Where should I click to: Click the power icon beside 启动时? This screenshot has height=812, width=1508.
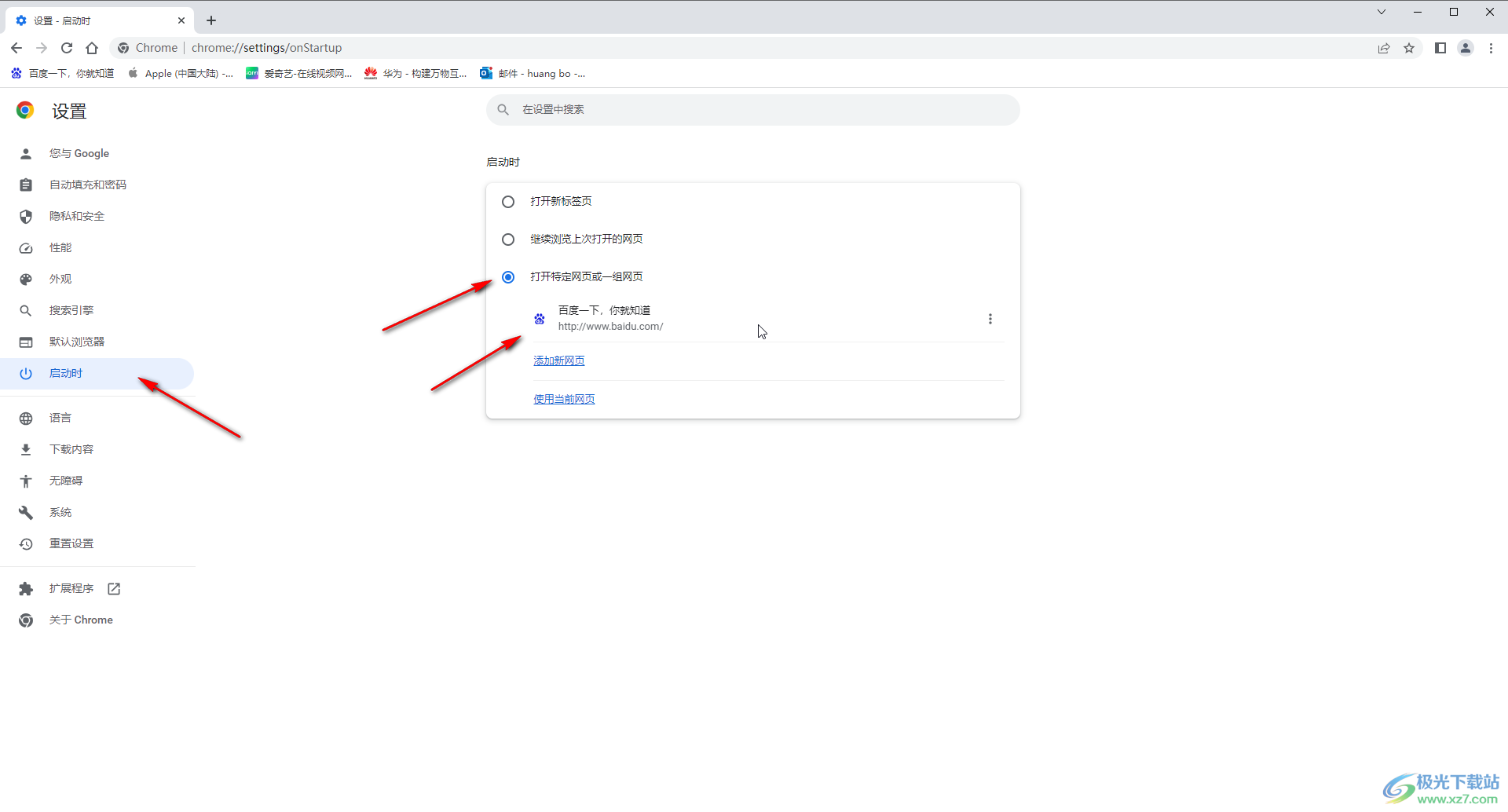[x=26, y=374]
